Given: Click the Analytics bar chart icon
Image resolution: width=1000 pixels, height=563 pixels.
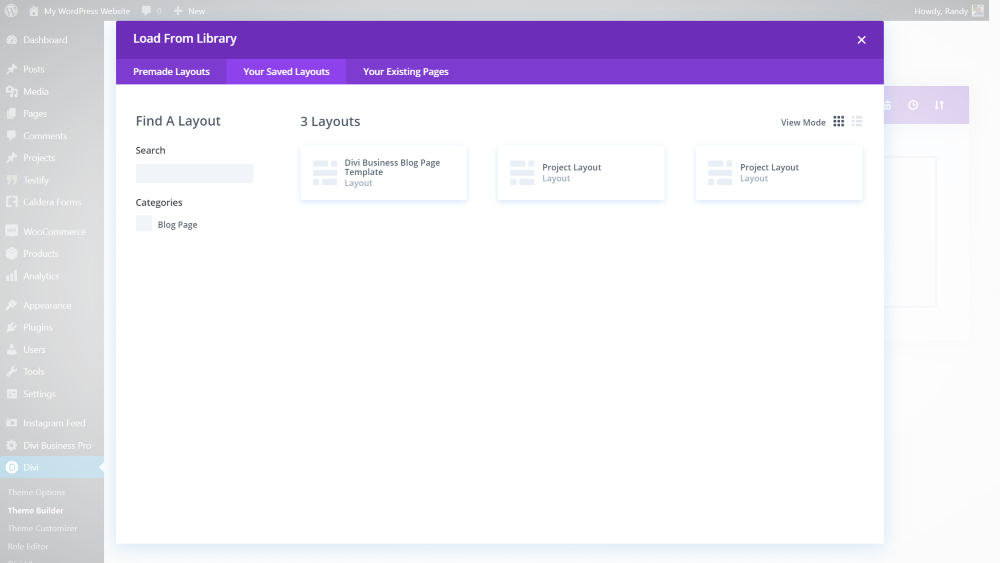Looking at the screenshot, I should [11, 276].
